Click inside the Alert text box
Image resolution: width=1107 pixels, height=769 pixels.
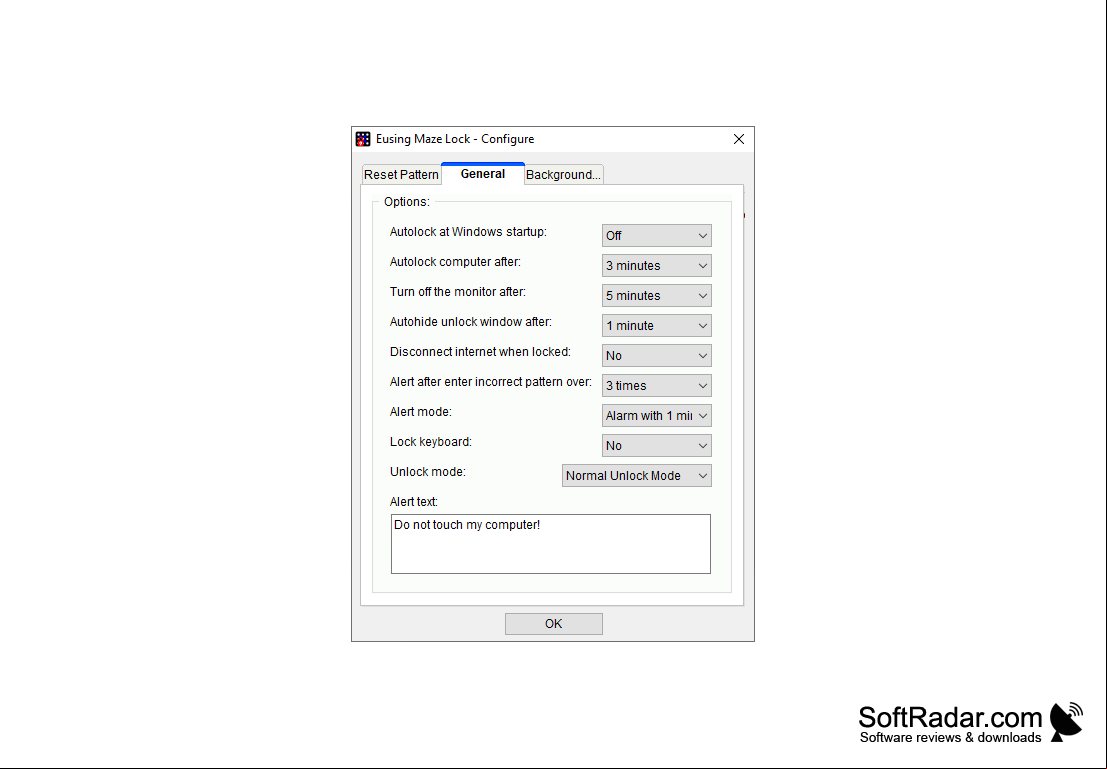click(551, 544)
